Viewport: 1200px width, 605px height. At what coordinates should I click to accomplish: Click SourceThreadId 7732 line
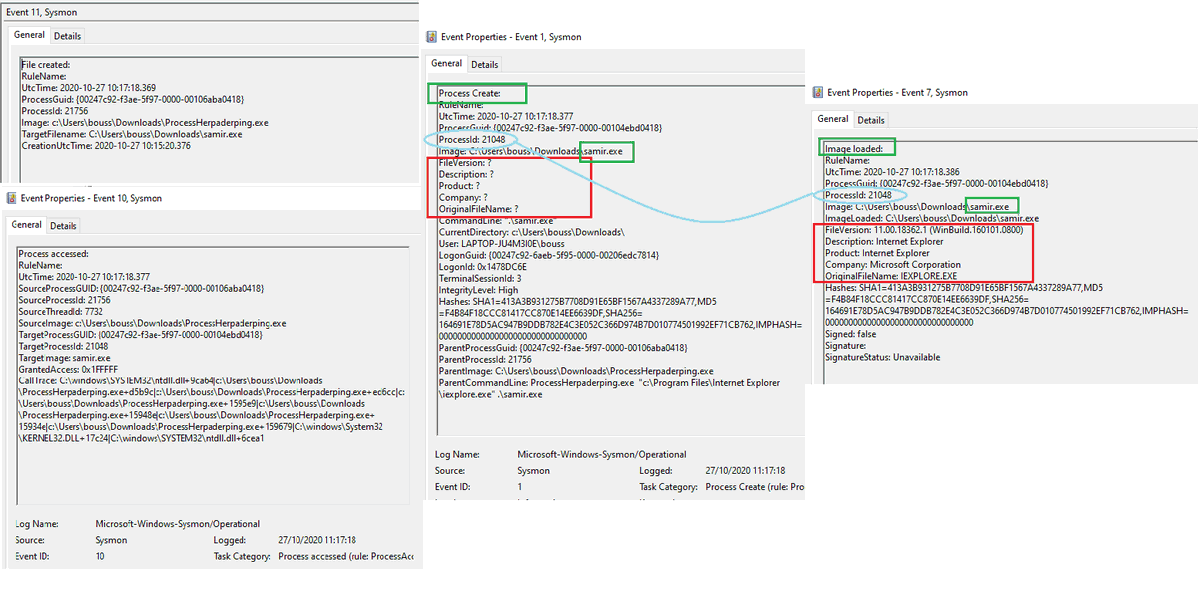coord(62,312)
